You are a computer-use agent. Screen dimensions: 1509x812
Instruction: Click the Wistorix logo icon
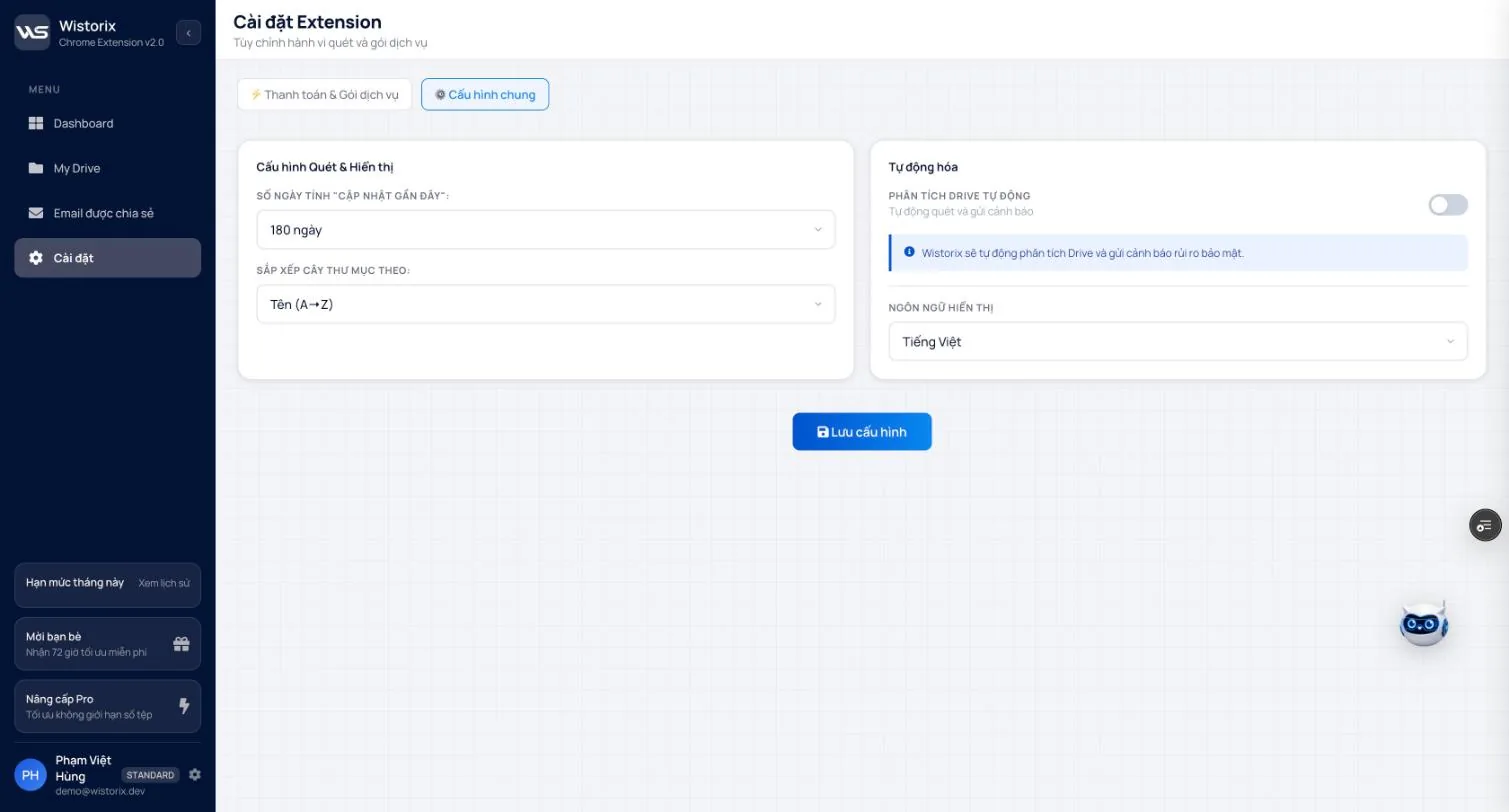32,33
